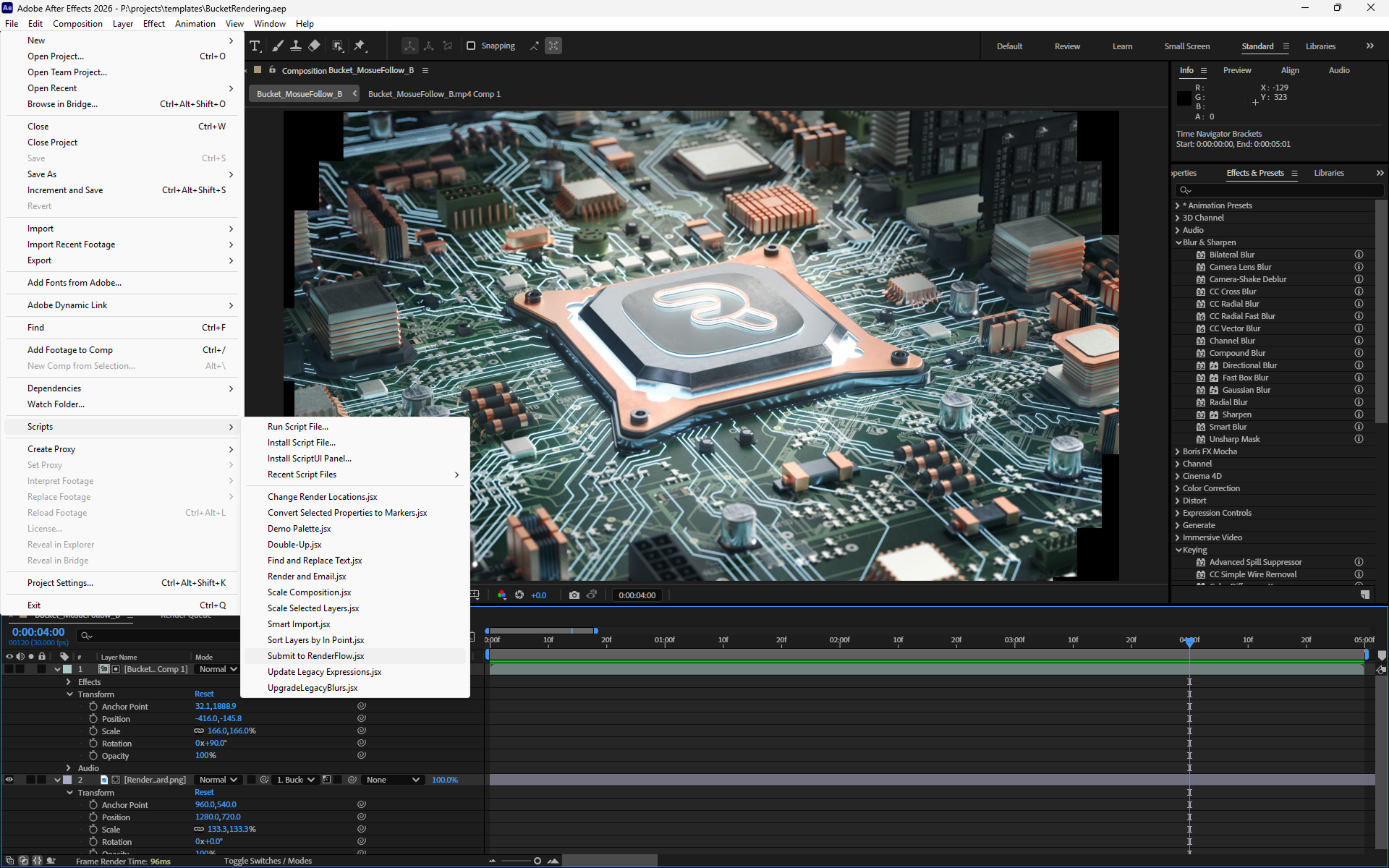The width and height of the screenshot is (1389, 868).
Task: Click info icon next to Gaussian Blur
Action: click(1359, 390)
